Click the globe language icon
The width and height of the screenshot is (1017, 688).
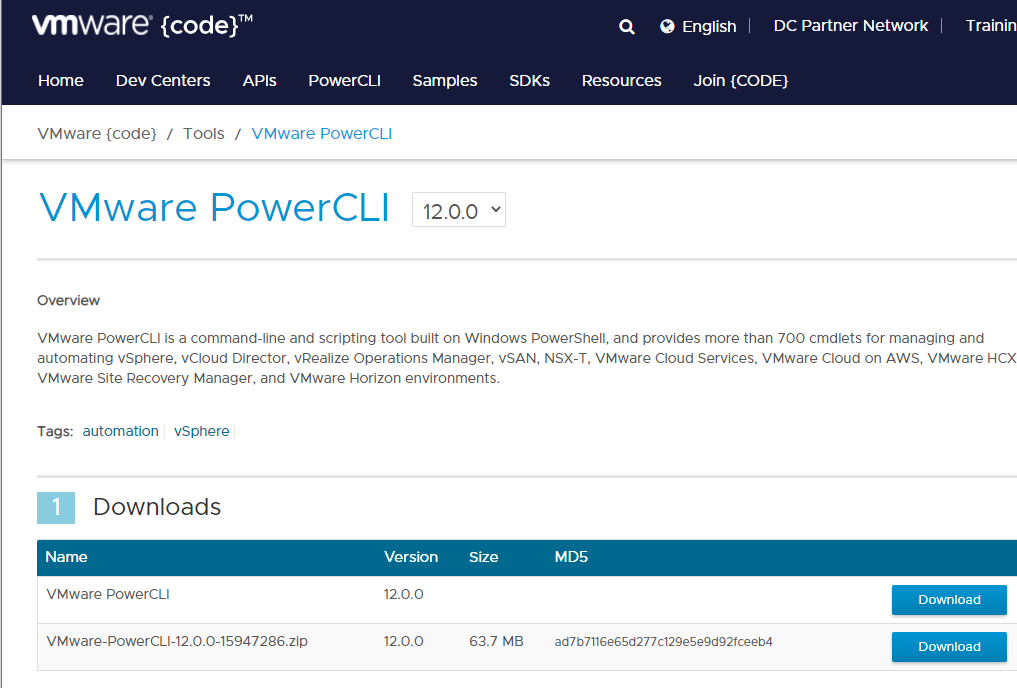tap(667, 27)
